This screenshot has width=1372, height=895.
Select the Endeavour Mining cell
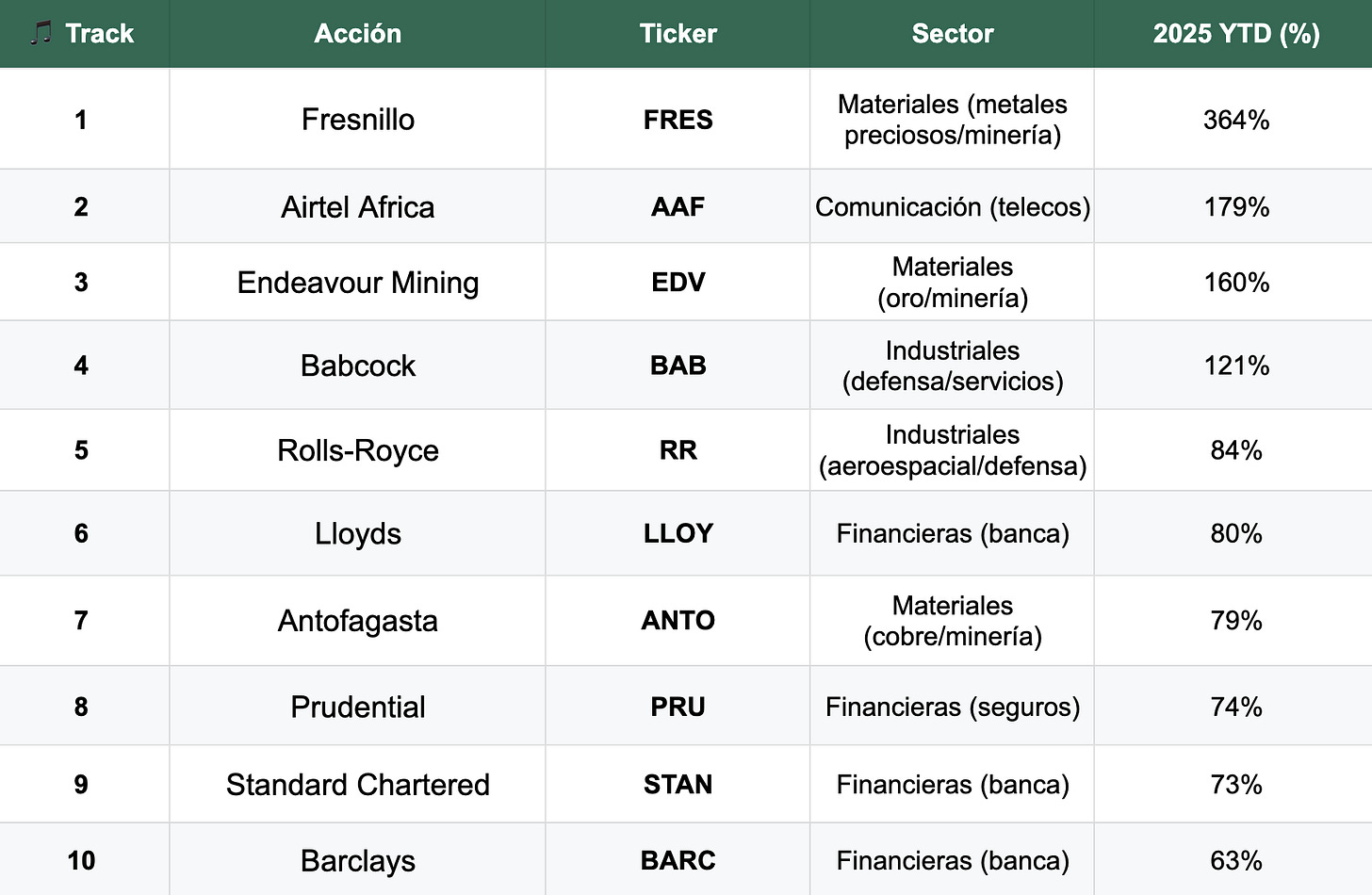pyautogui.click(x=357, y=283)
